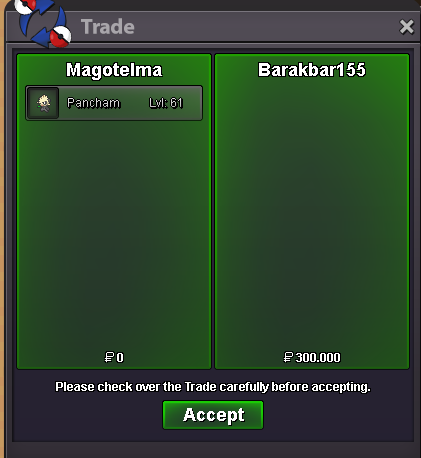
Task: Click the Pokédollar symbol beside 300.000
Action: [x=288, y=358]
